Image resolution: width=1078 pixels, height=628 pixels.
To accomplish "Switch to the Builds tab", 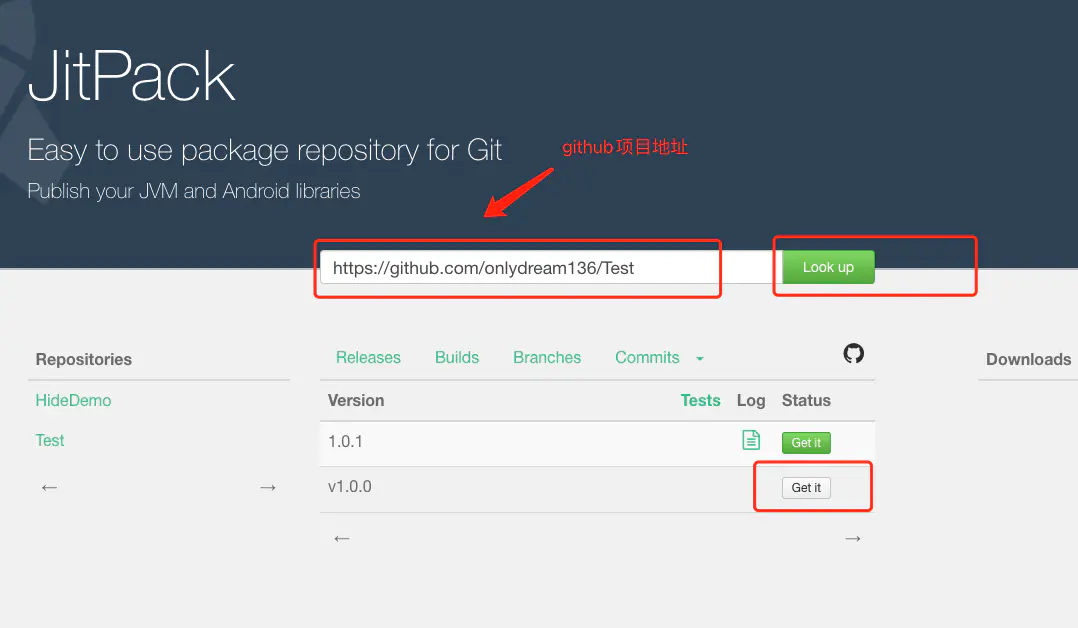I will (x=456, y=358).
